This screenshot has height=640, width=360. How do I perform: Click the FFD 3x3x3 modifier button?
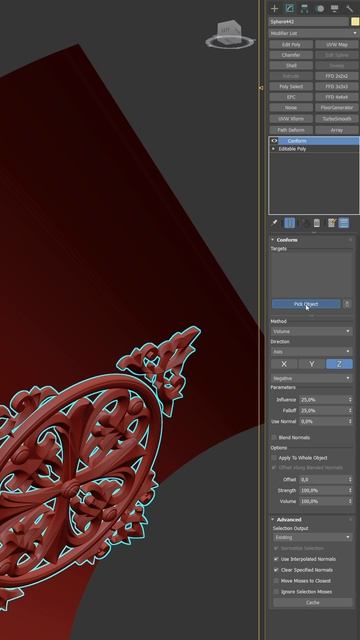[337, 87]
